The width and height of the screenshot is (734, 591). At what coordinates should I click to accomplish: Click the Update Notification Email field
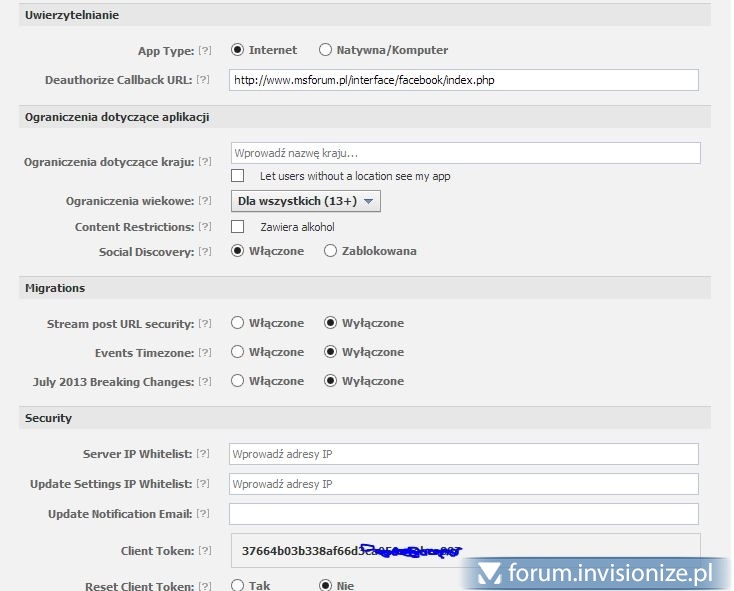coord(463,514)
